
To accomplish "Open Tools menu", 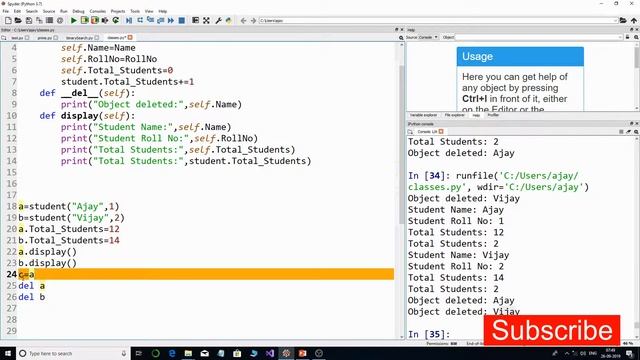I will pyautogui.click(x=135, y=11).
